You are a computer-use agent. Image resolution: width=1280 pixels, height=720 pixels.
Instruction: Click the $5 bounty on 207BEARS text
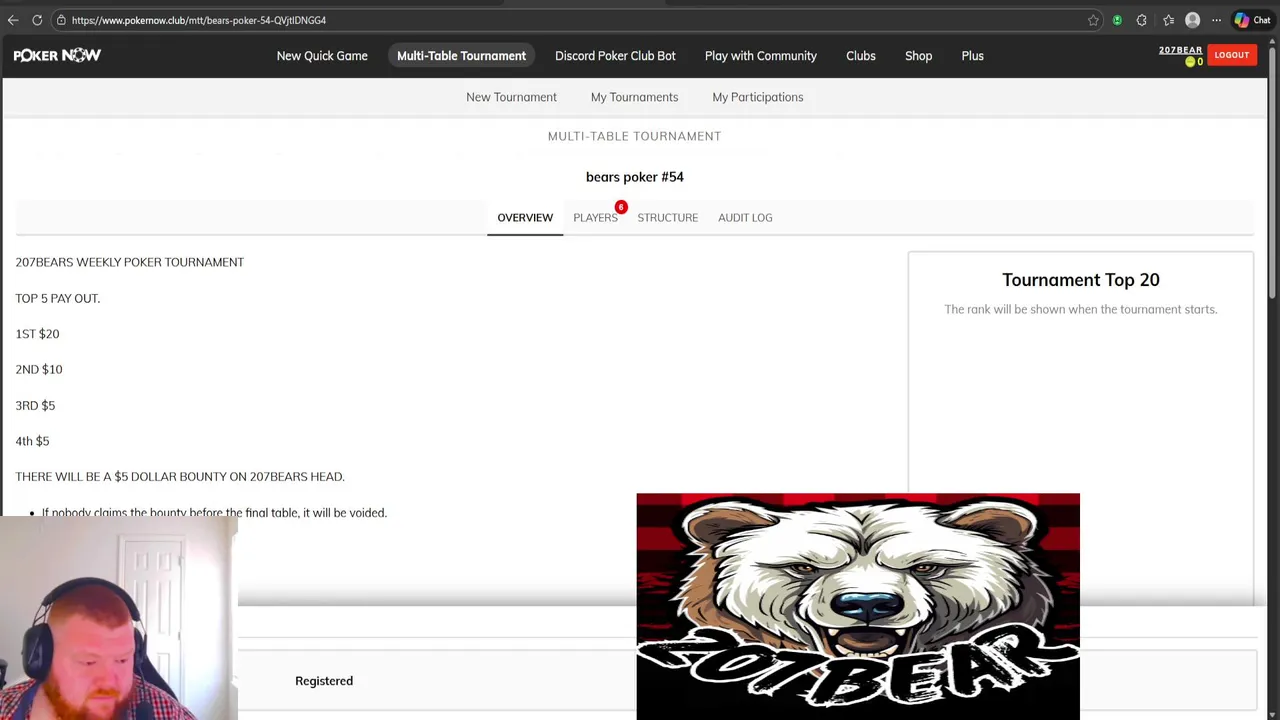point(180,477)
